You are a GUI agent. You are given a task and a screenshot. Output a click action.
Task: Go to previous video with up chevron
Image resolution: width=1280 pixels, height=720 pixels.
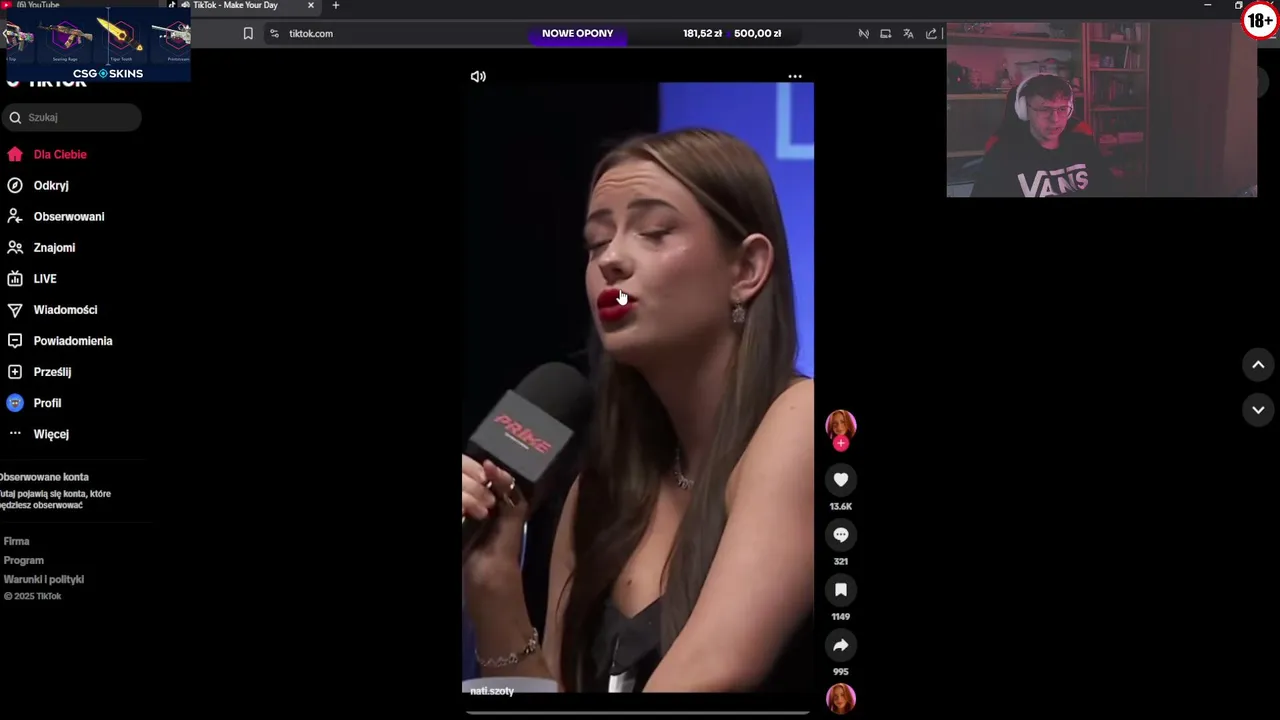pos(1258,365)
